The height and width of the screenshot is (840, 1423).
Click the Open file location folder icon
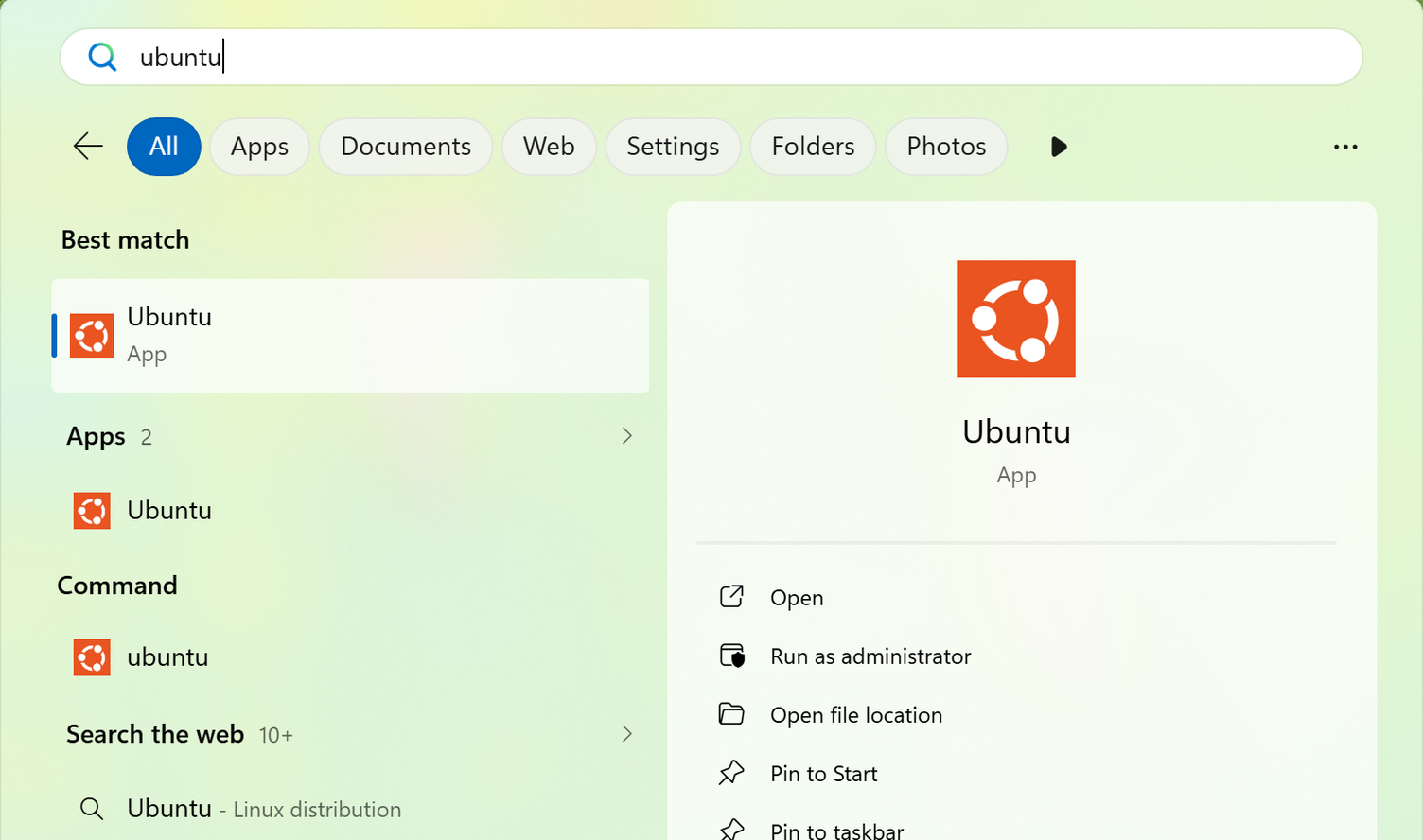coord(731,713)
